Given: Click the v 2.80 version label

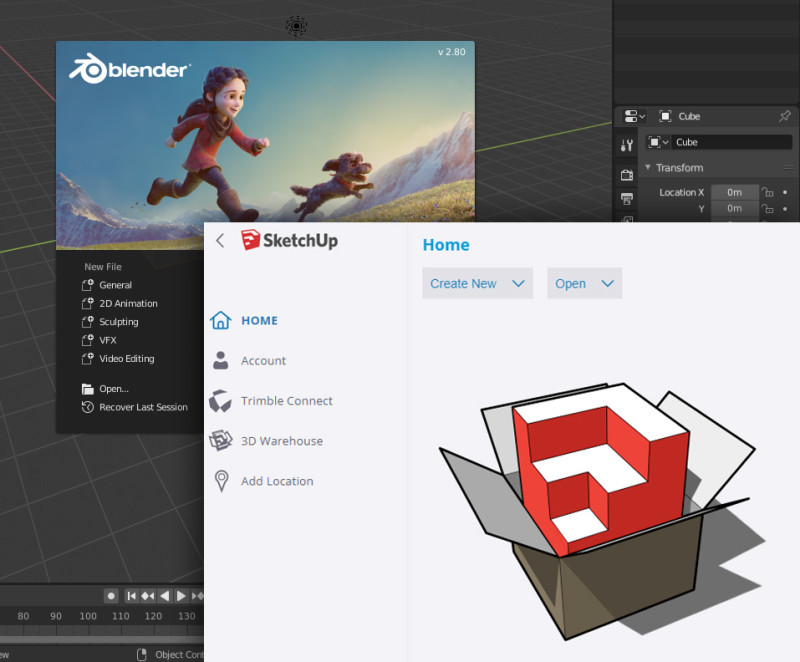Looking at the screenshot, I should click(x=452, y=52).
